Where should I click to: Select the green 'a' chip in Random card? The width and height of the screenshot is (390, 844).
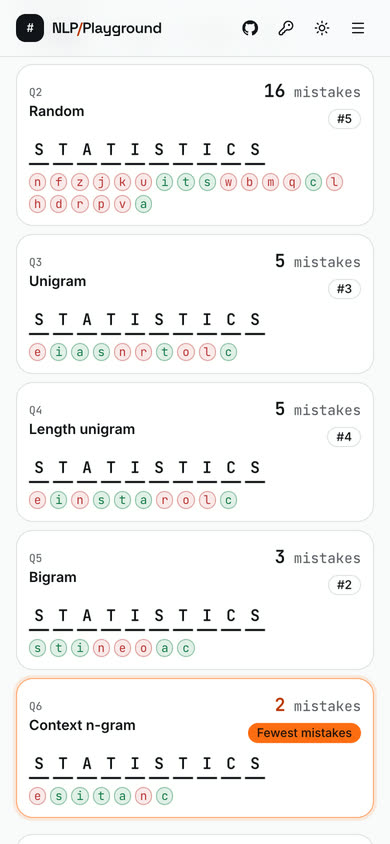pos(143,204)
